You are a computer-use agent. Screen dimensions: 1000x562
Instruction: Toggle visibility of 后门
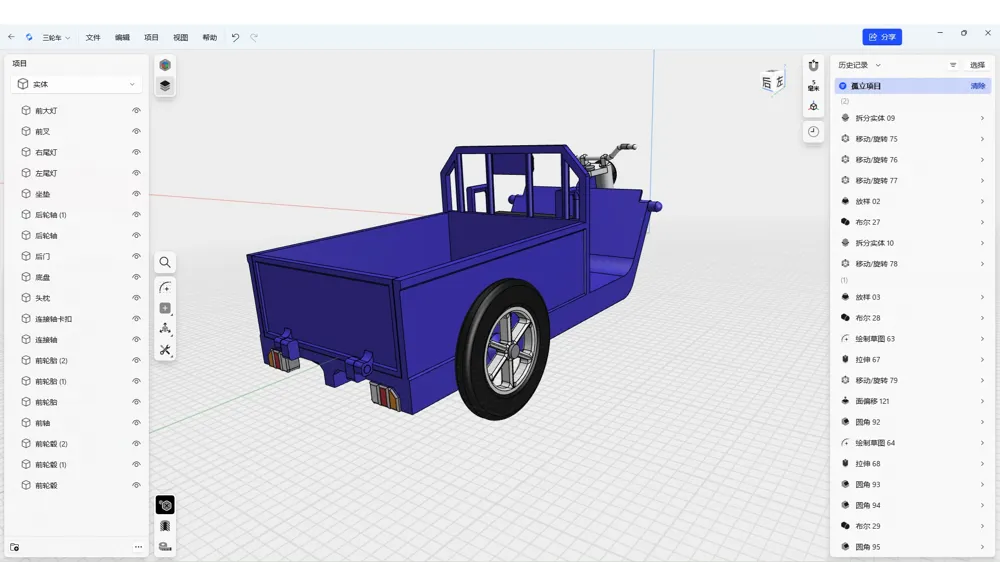point(136,256)
